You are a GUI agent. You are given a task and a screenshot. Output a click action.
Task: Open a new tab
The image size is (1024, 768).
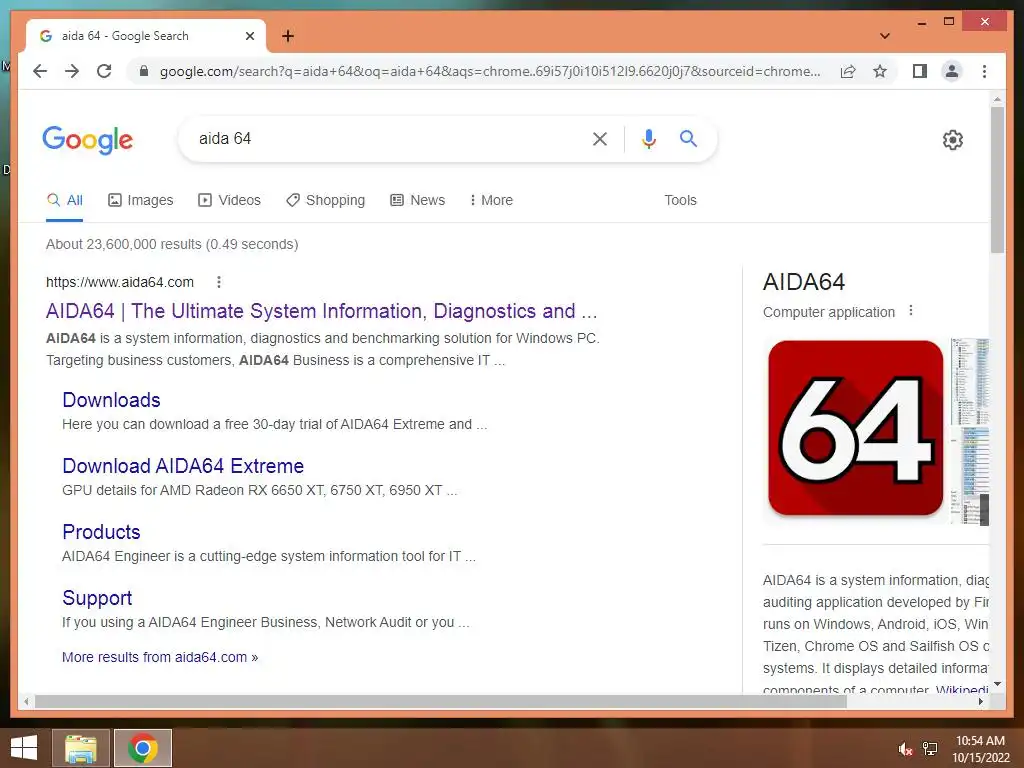288,36
